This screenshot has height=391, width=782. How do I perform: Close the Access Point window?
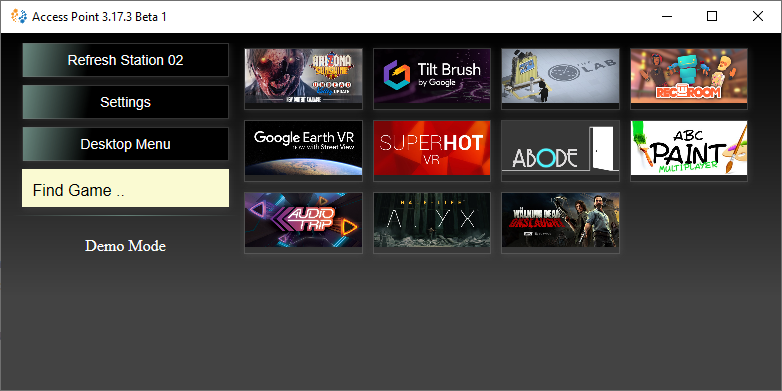[758, 16]
